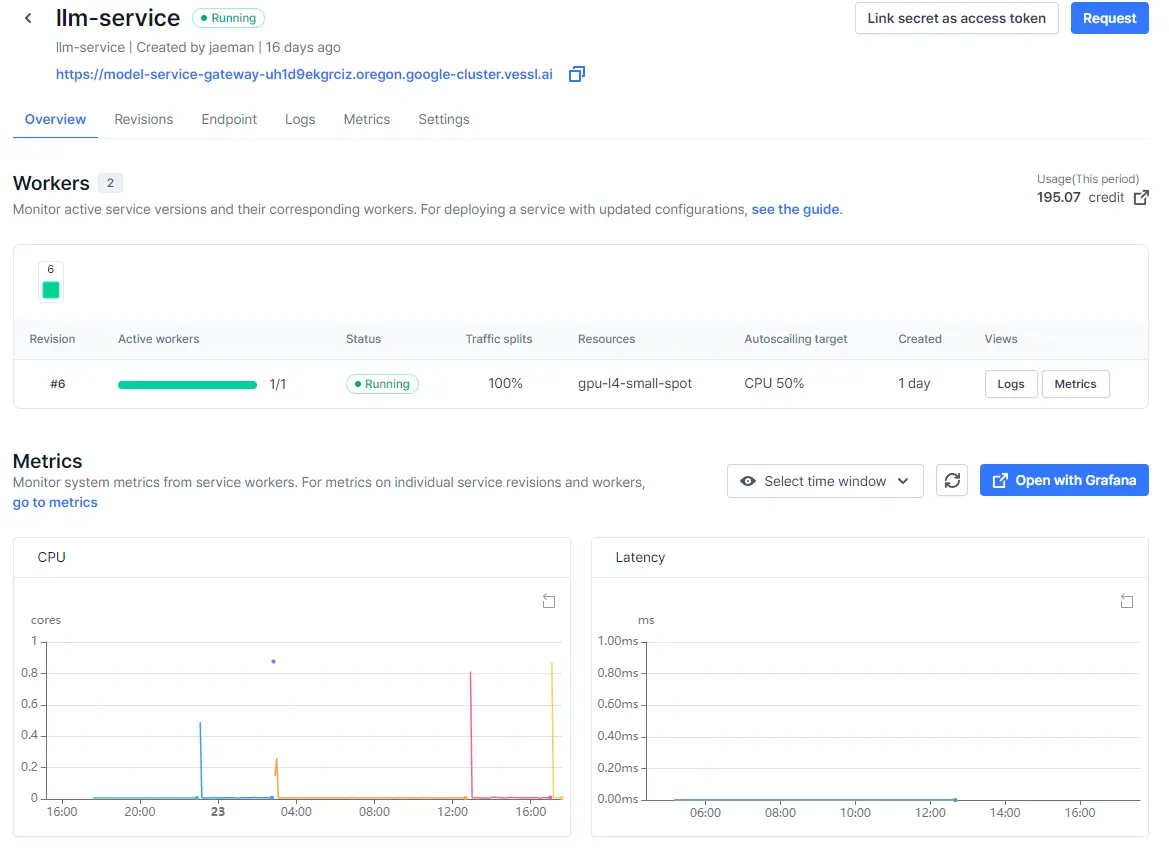Click Link secret as access token

coord(956,18)
